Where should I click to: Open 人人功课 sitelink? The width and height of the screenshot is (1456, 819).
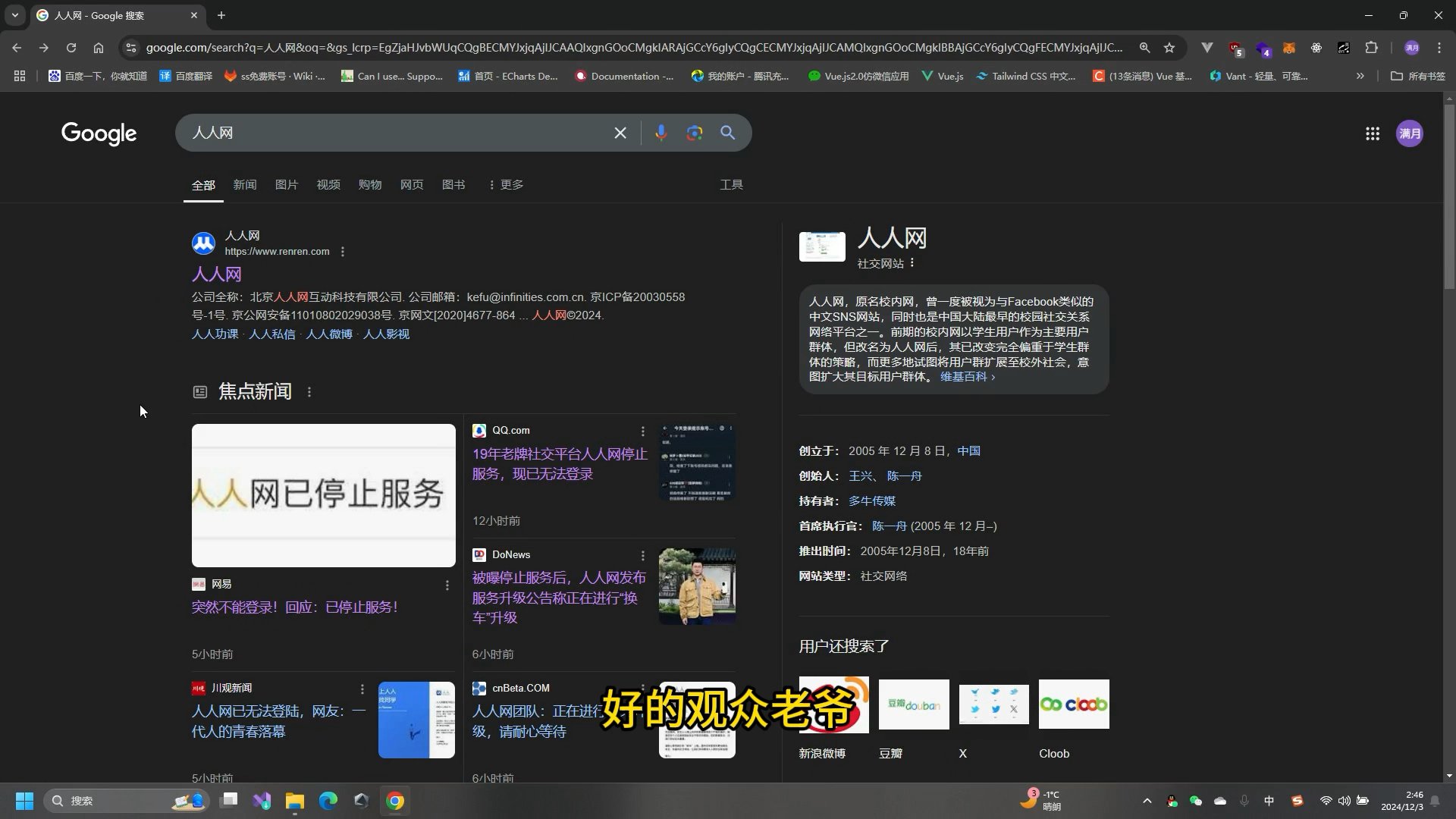215,334
